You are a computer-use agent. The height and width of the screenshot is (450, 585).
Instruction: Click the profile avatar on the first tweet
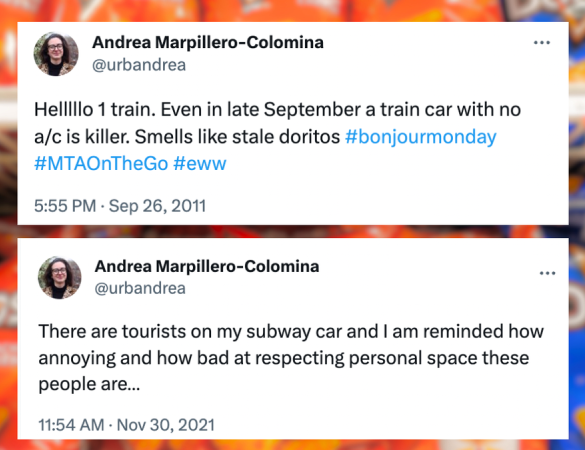click(x=56, y=54)
